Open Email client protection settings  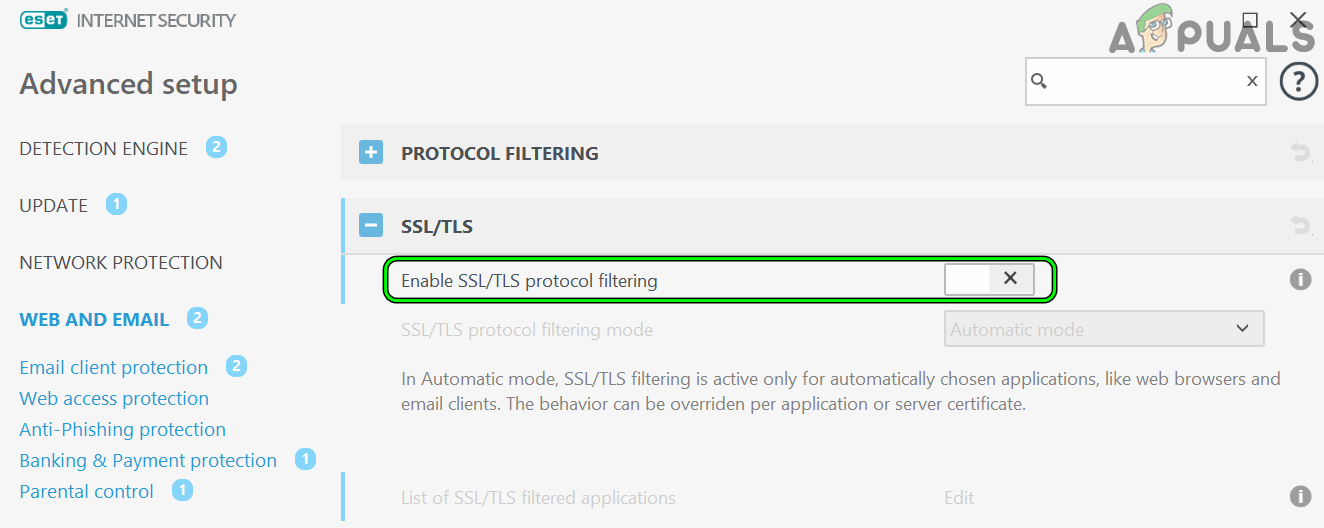(114, 368)
